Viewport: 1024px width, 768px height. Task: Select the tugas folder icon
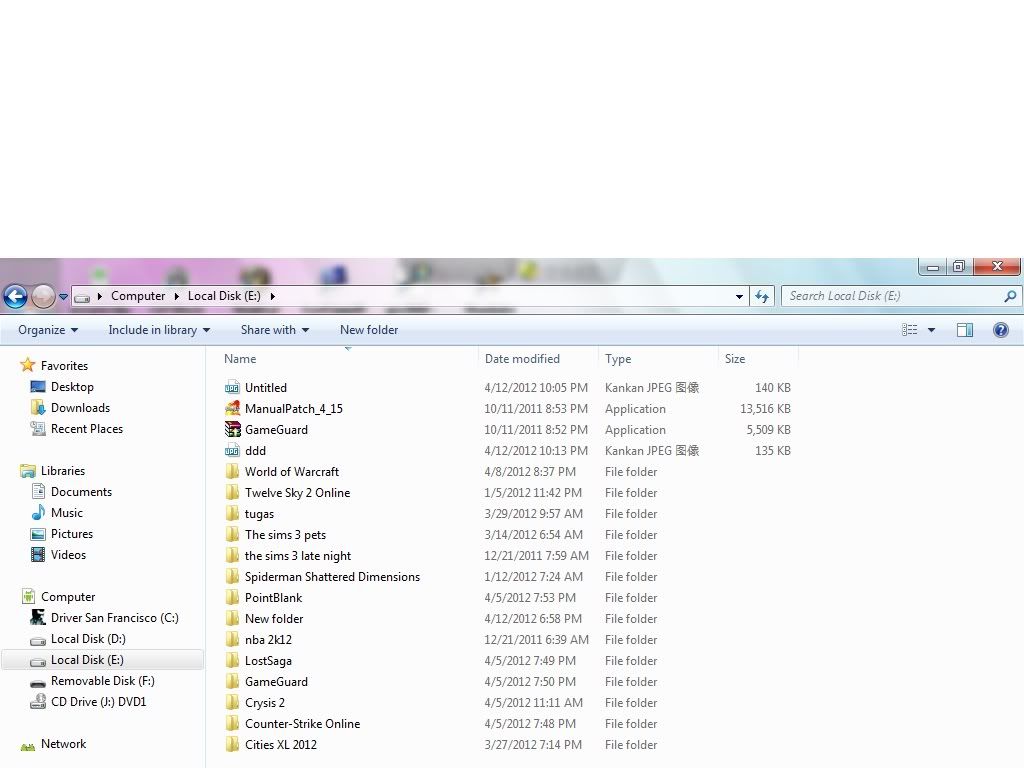click(232, 513)
